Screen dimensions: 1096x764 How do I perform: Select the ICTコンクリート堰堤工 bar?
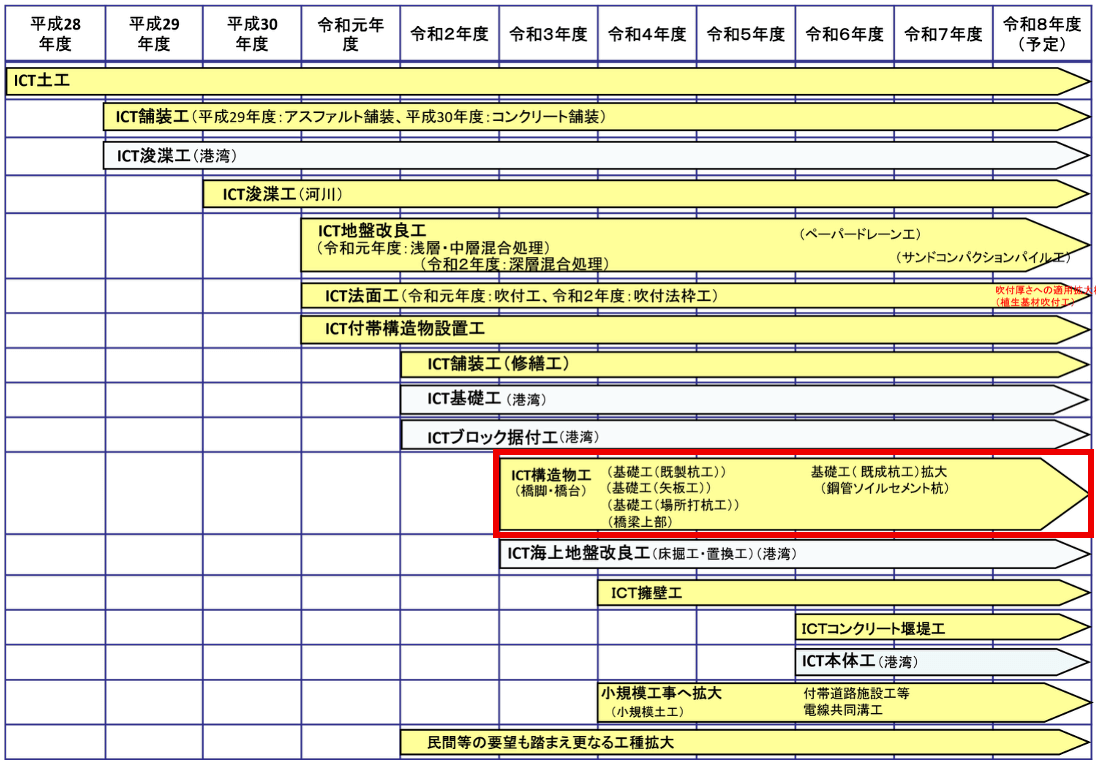[873, 629]
